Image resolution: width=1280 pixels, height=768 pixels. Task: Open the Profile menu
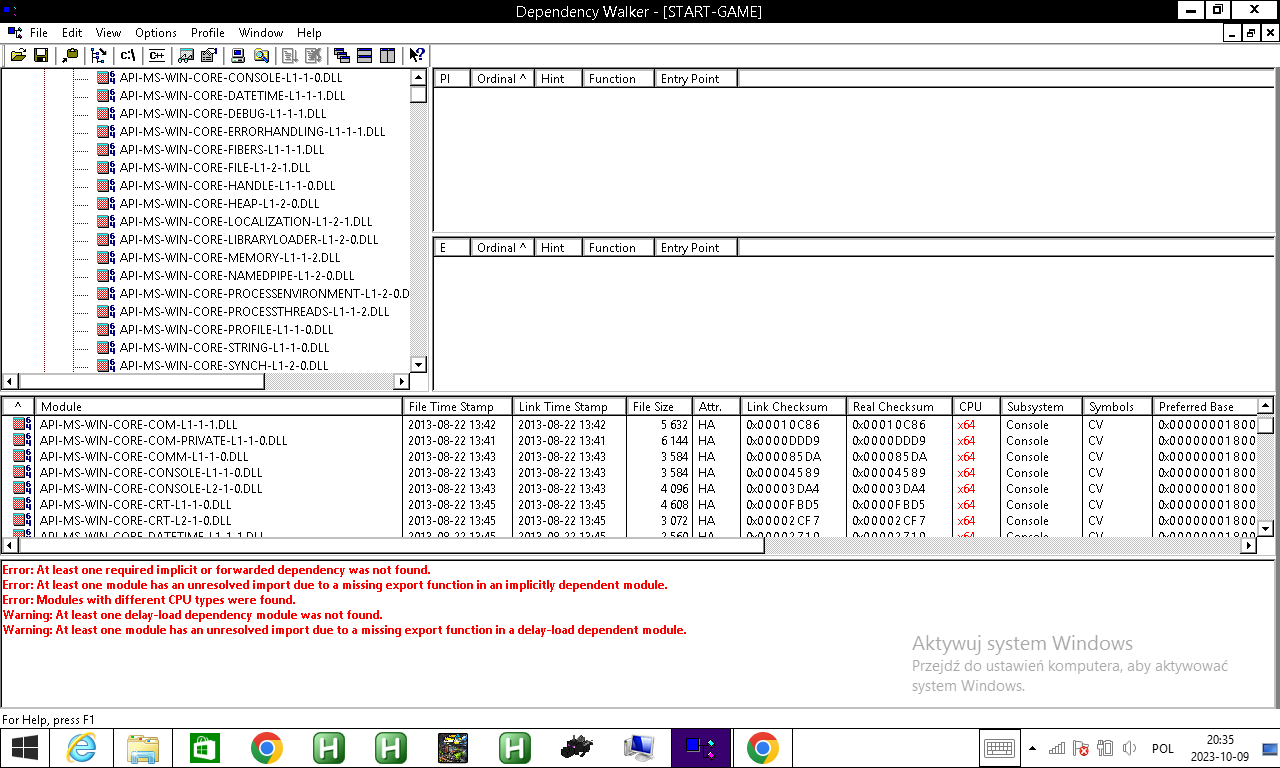pyautogui.click(x=208, y=33)
